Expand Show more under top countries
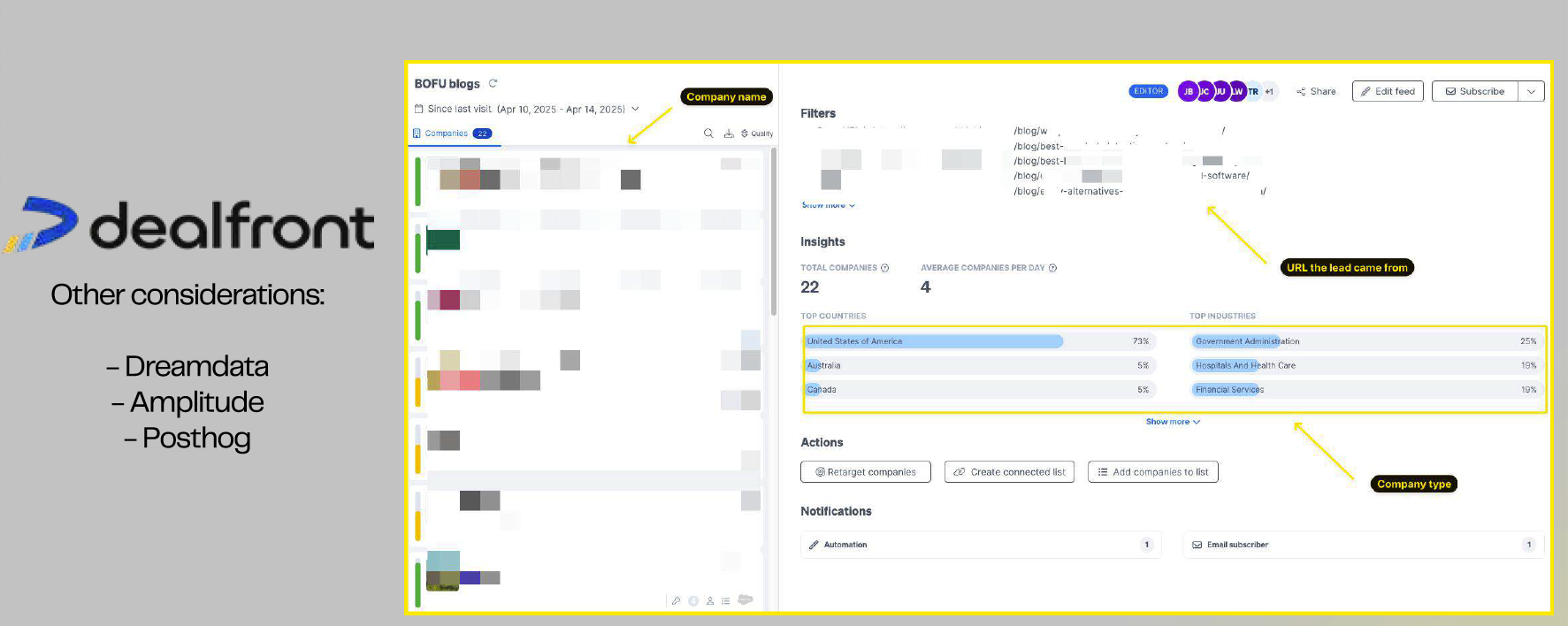This screenshot has height=626, width=1568. pyautogui.click(x=1172, y=422)
